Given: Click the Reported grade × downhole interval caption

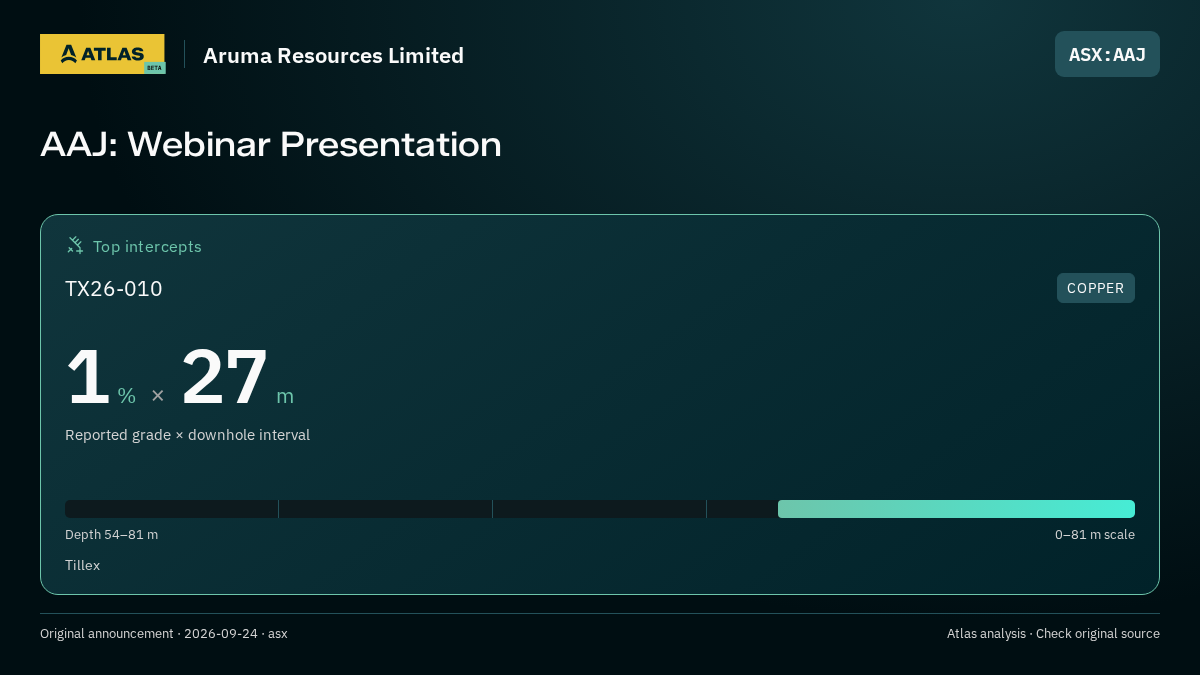Looking at the screenshot, I should (187, 435).
